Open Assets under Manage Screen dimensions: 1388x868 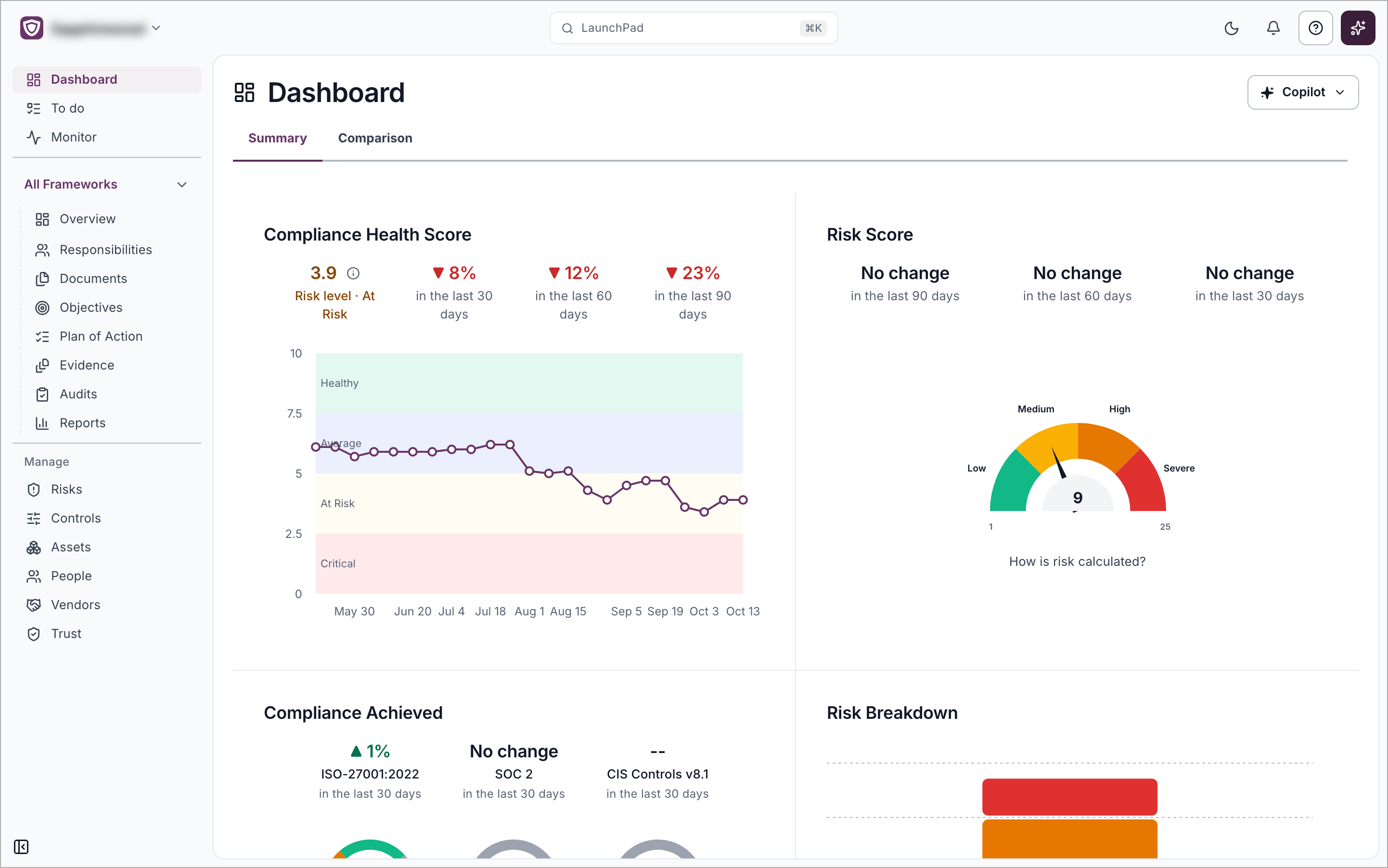(107, 547)
